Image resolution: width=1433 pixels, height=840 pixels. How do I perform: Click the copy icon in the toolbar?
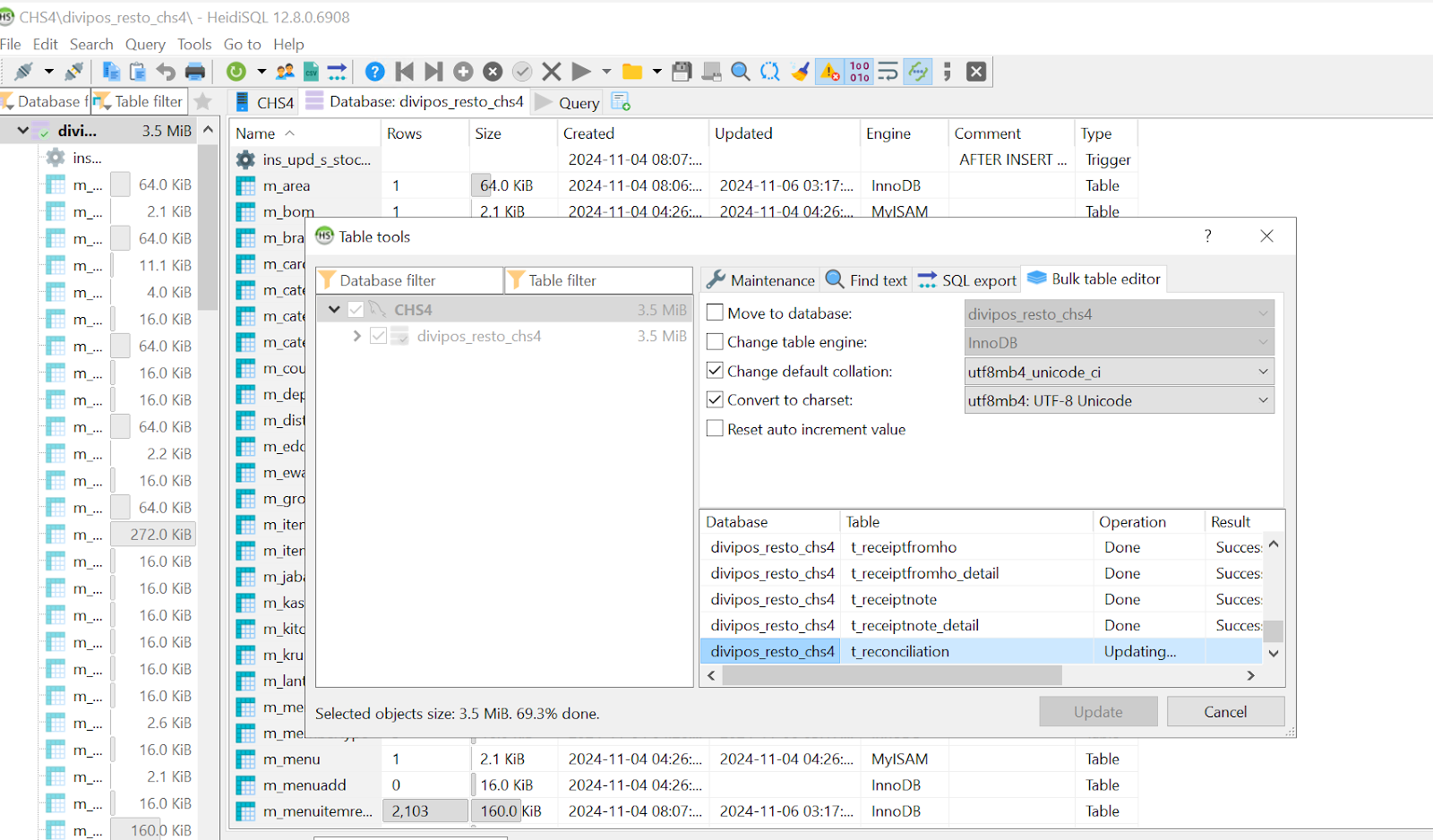pyautogui.click(x=111, y=72)
